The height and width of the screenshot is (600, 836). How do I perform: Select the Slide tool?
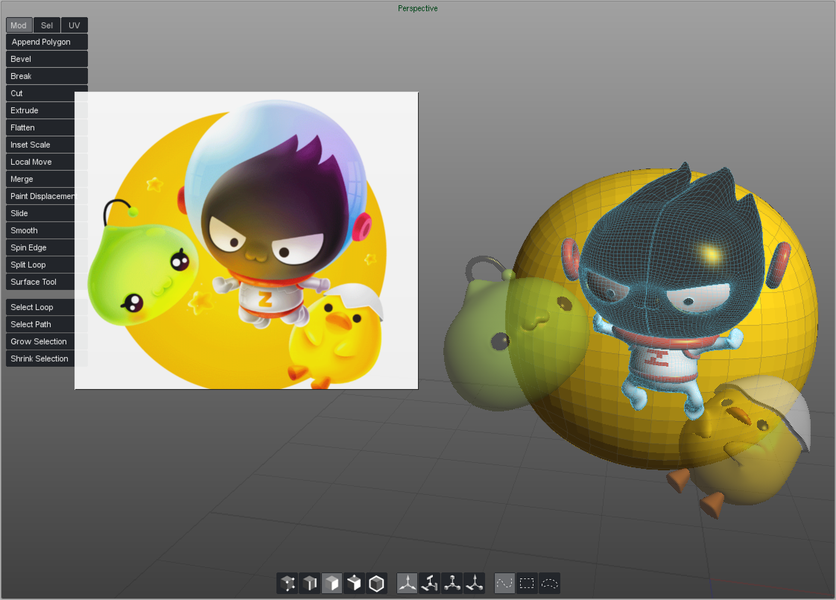(x=41, y=213)
